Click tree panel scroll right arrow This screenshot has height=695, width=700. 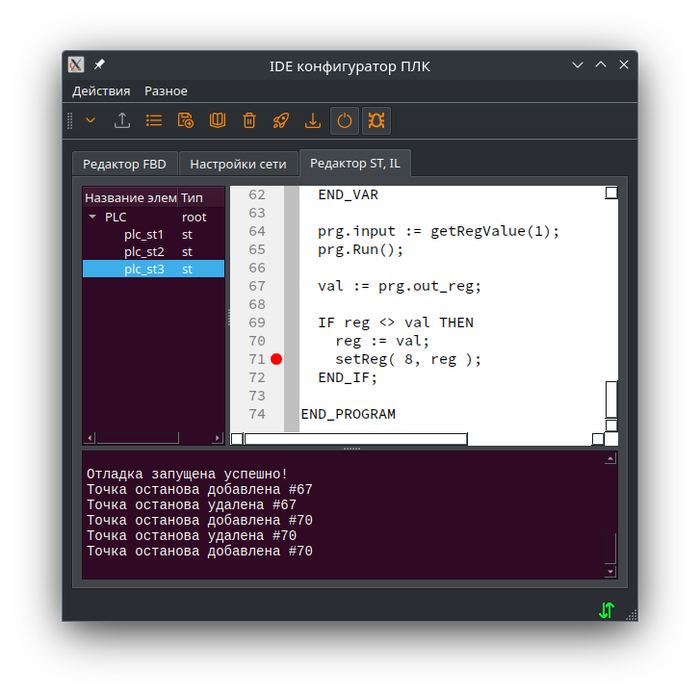point(217,438)
